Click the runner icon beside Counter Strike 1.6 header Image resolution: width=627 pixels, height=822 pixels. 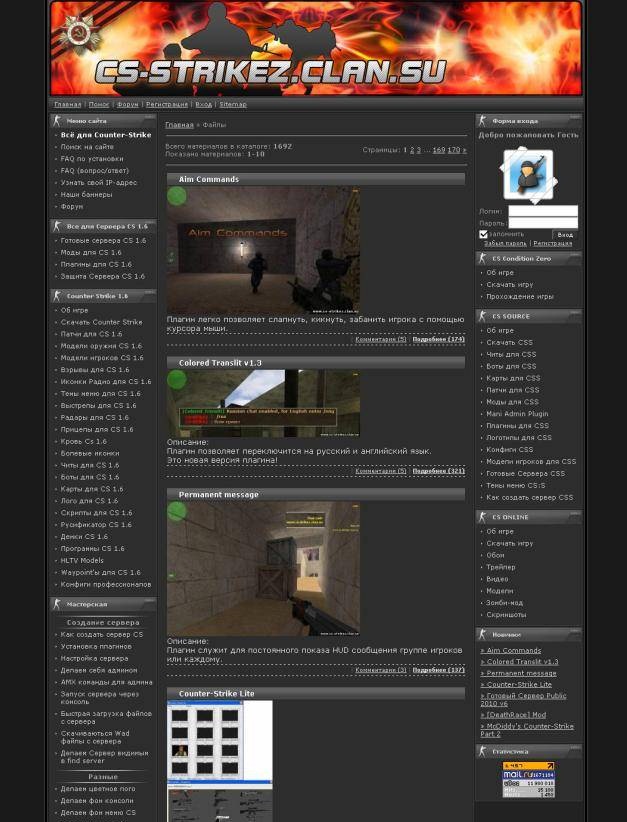click(57, 296)
